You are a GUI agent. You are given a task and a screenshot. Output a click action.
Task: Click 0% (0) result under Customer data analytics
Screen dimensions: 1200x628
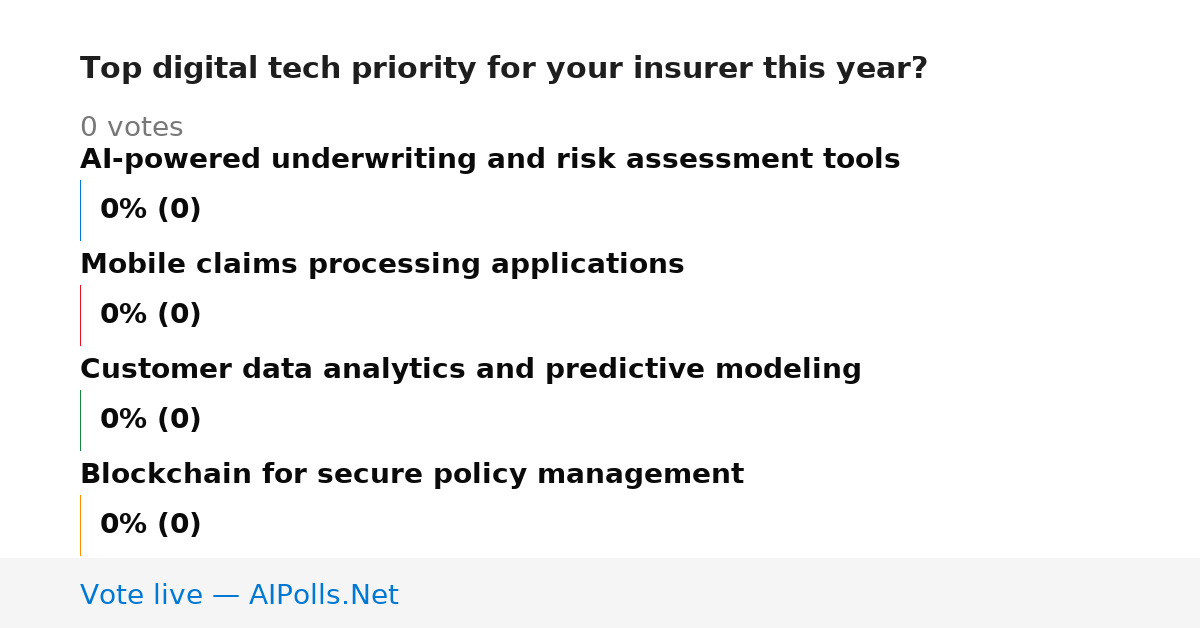(151, 420)
